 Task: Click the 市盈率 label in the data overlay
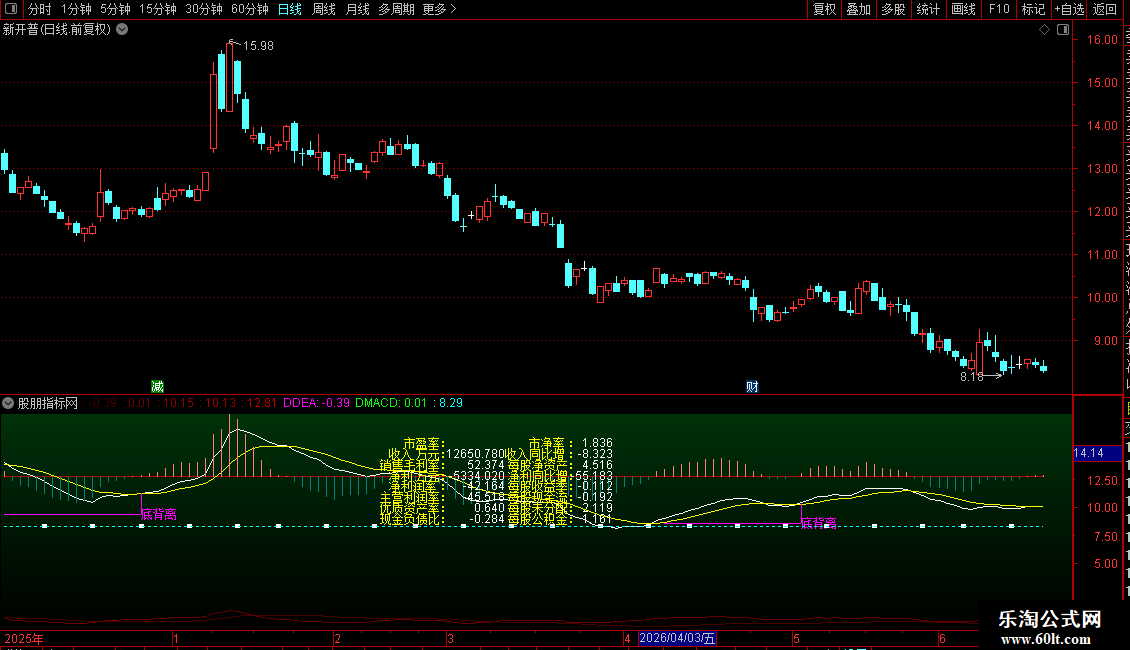(x=424, y=444)
